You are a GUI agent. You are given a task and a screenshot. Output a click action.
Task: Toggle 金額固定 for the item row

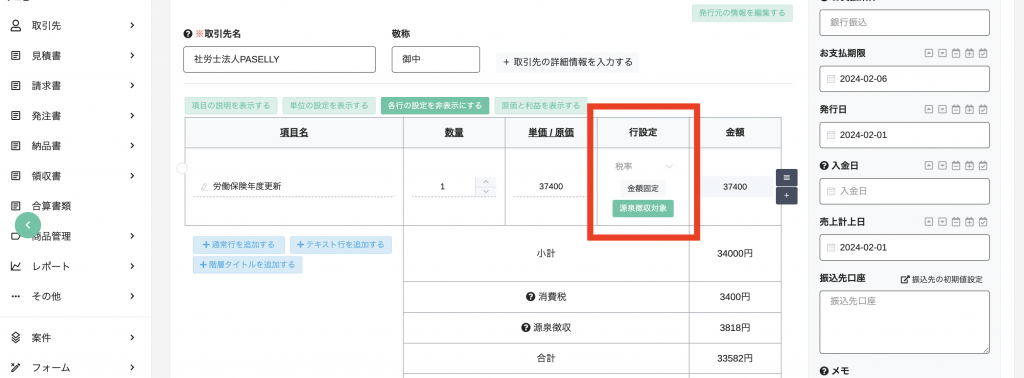click(x=643, y=188)
